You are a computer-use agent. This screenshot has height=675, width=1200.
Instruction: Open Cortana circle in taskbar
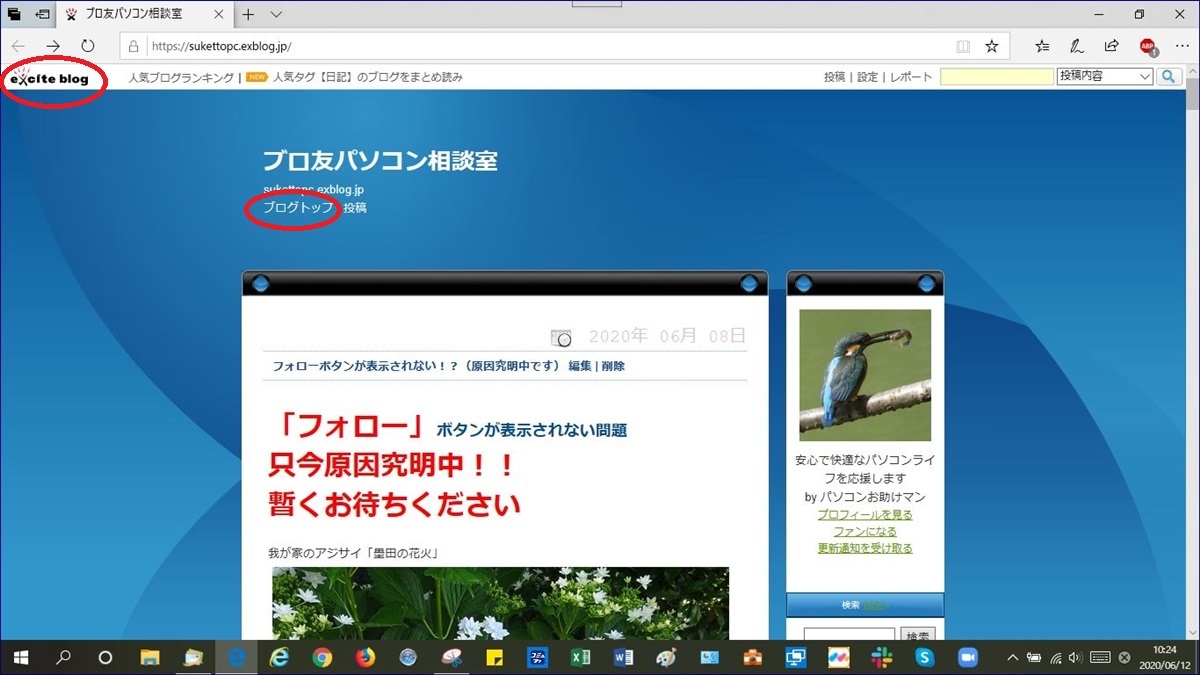[106, 657]
